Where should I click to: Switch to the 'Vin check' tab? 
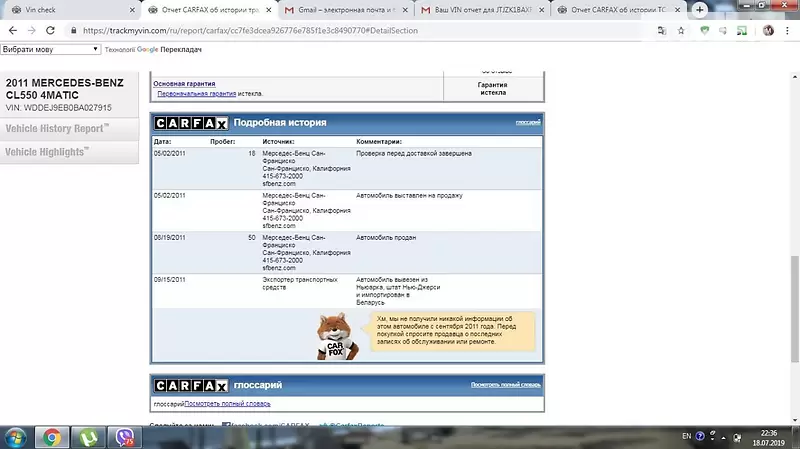[x=71, y=10]
